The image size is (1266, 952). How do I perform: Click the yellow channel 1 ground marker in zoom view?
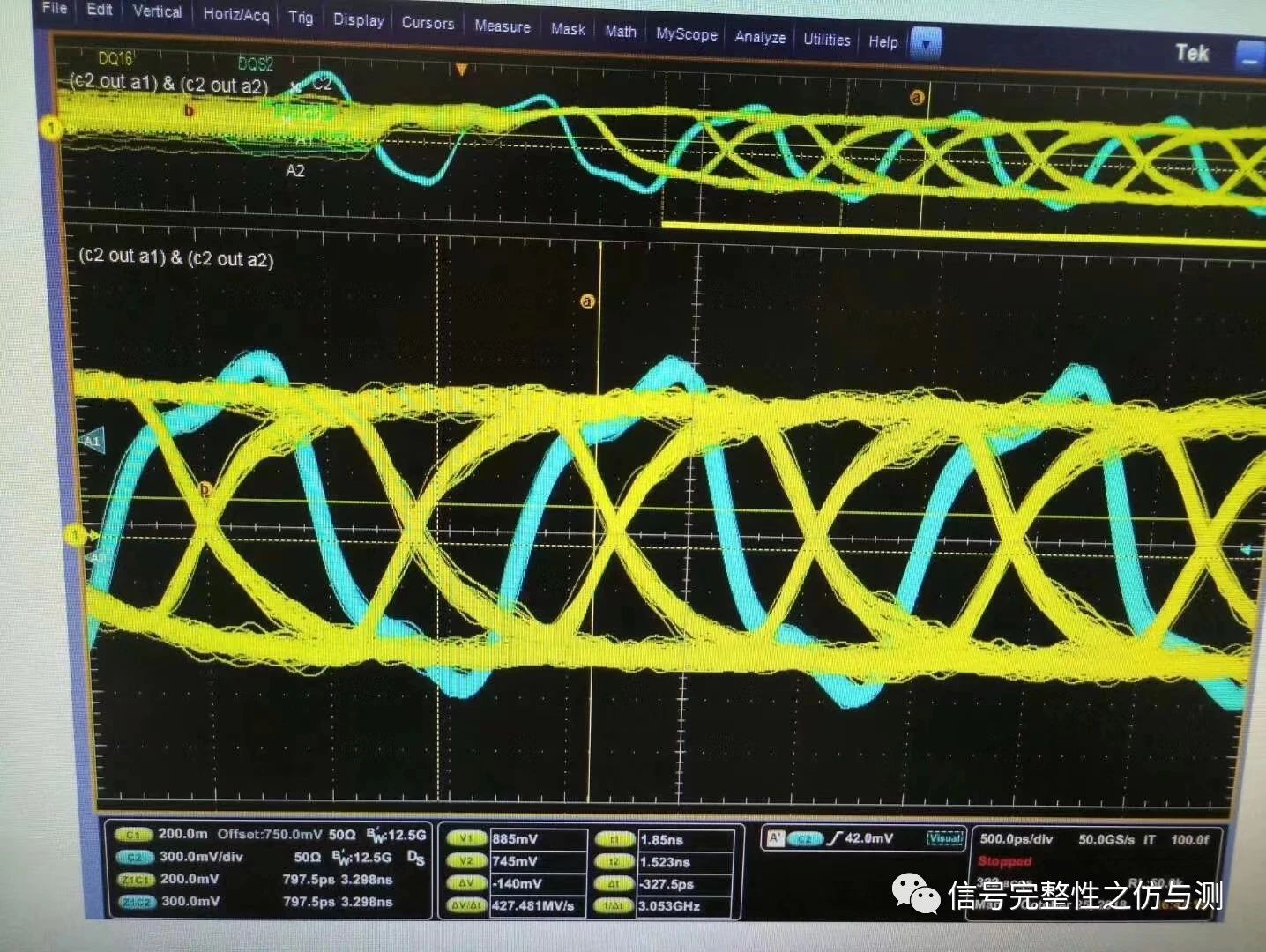77,535
